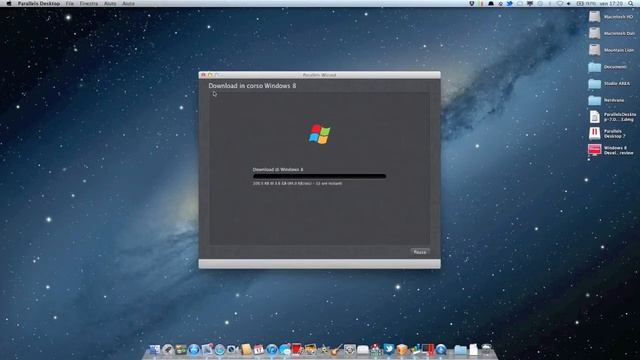The height and width of the screenshot is (360, 640).
Task: Click the Windows logo in the wizard
Action: [x=320, y=134]
